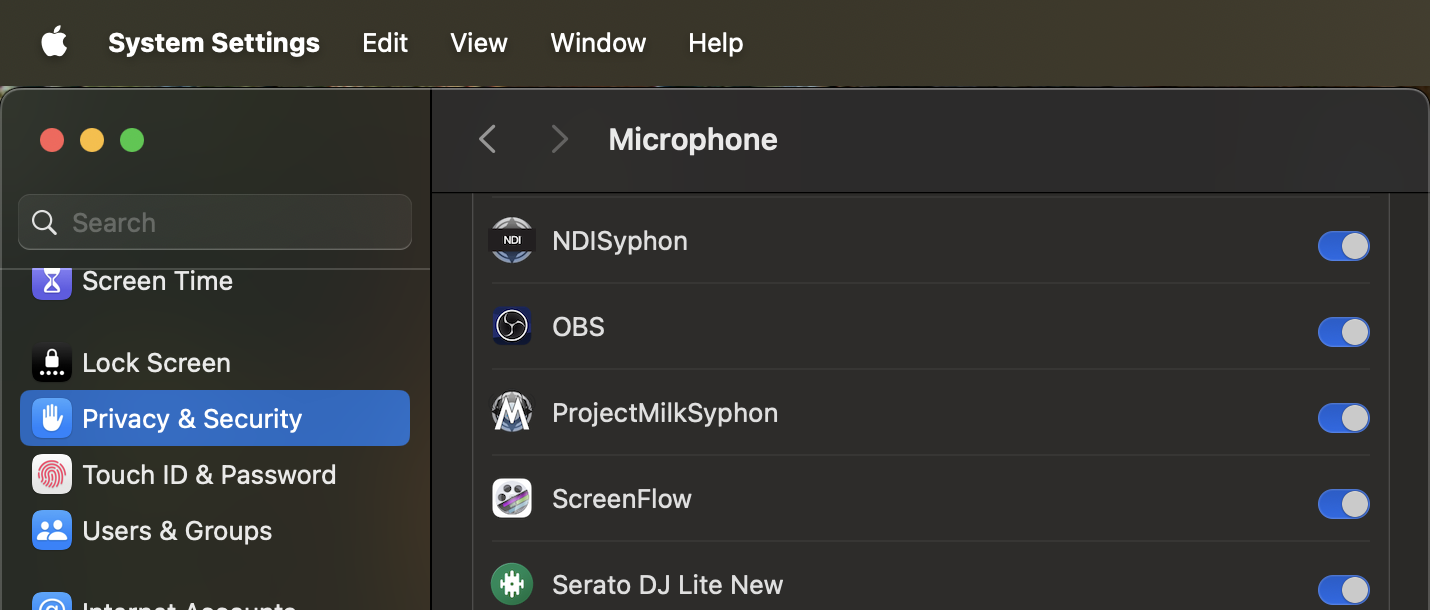The height and width of the screenshot is (610, 1430).
Task: Click the Touch ID fingerprint icon
Action: tap(52, 474)
